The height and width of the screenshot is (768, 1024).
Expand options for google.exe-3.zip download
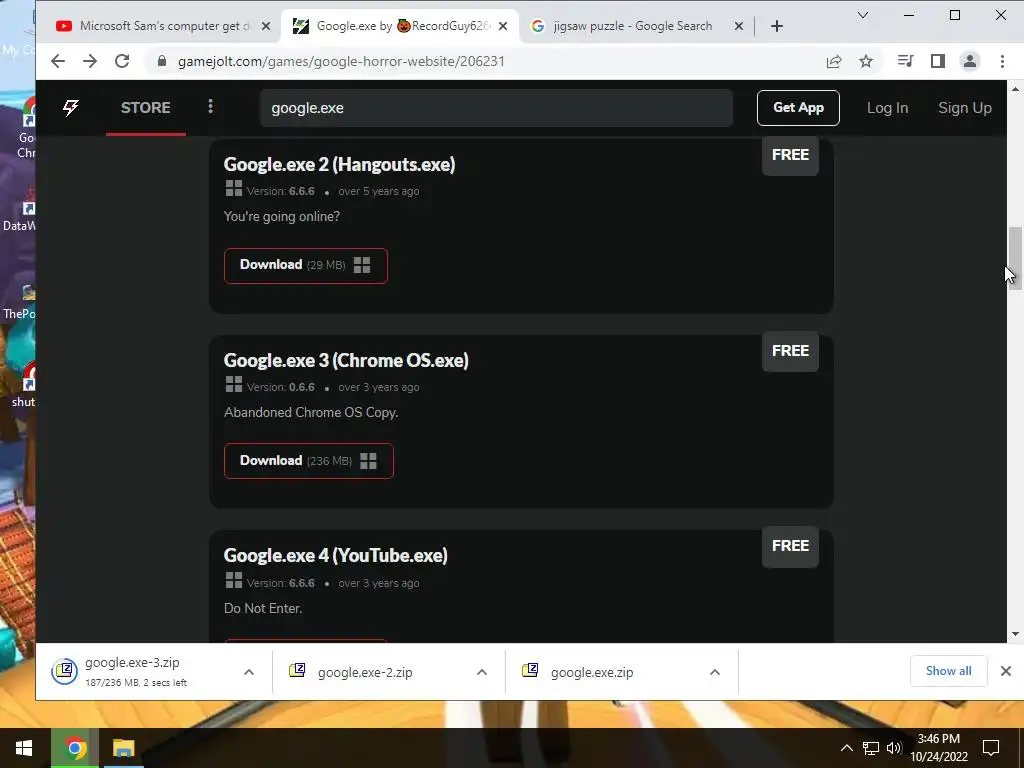coord(249,672)
